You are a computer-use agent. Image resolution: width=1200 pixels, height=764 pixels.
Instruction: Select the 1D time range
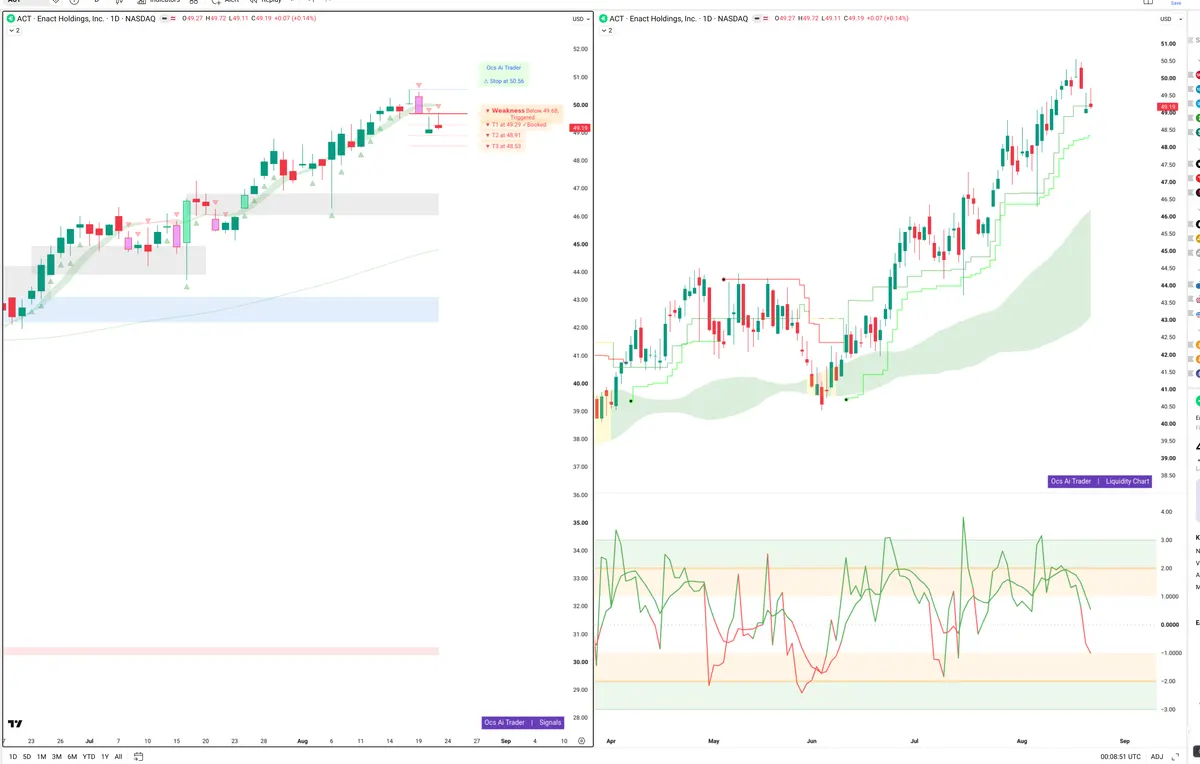point(13,757)
